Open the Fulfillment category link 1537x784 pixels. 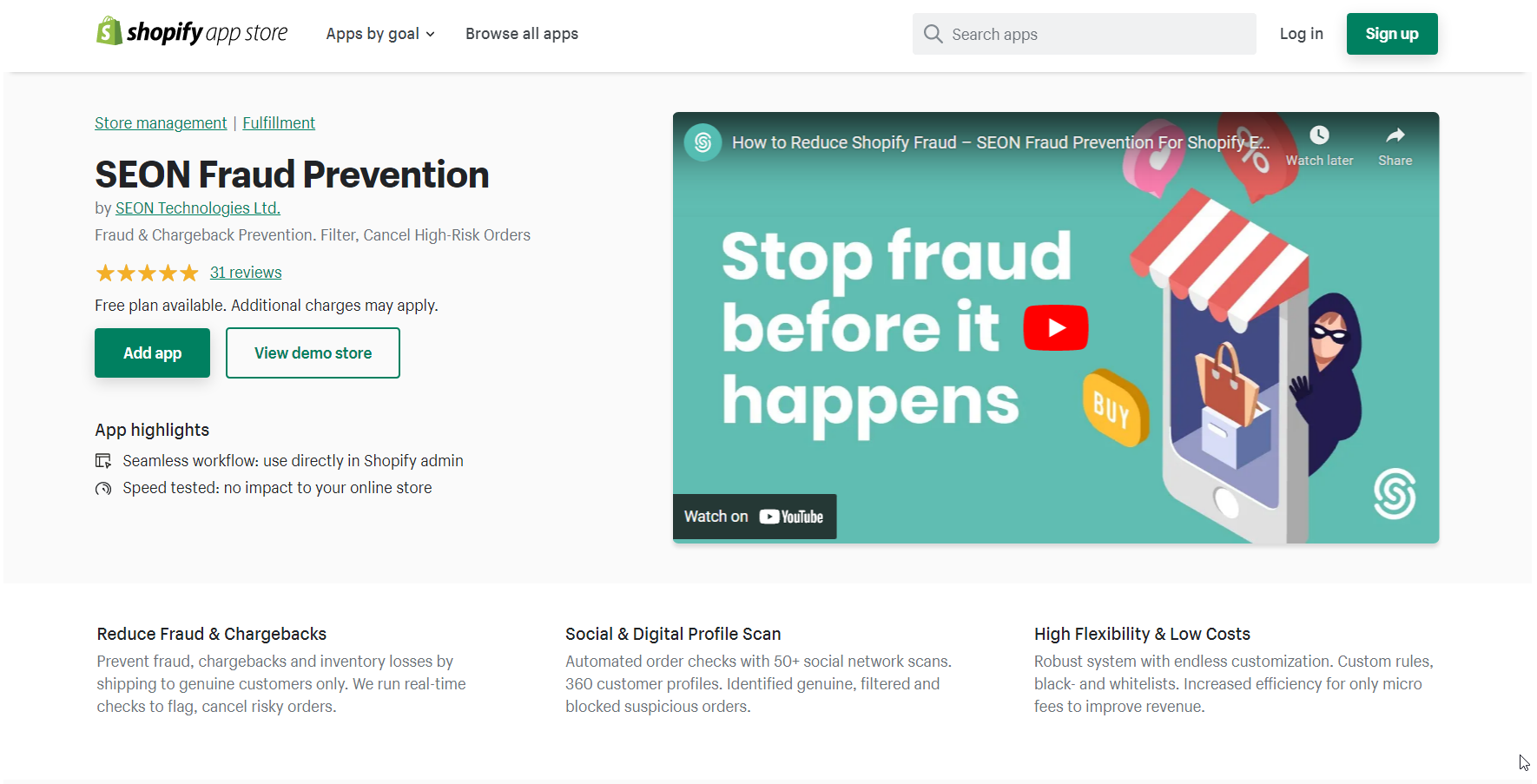click(x=279, y=123)
